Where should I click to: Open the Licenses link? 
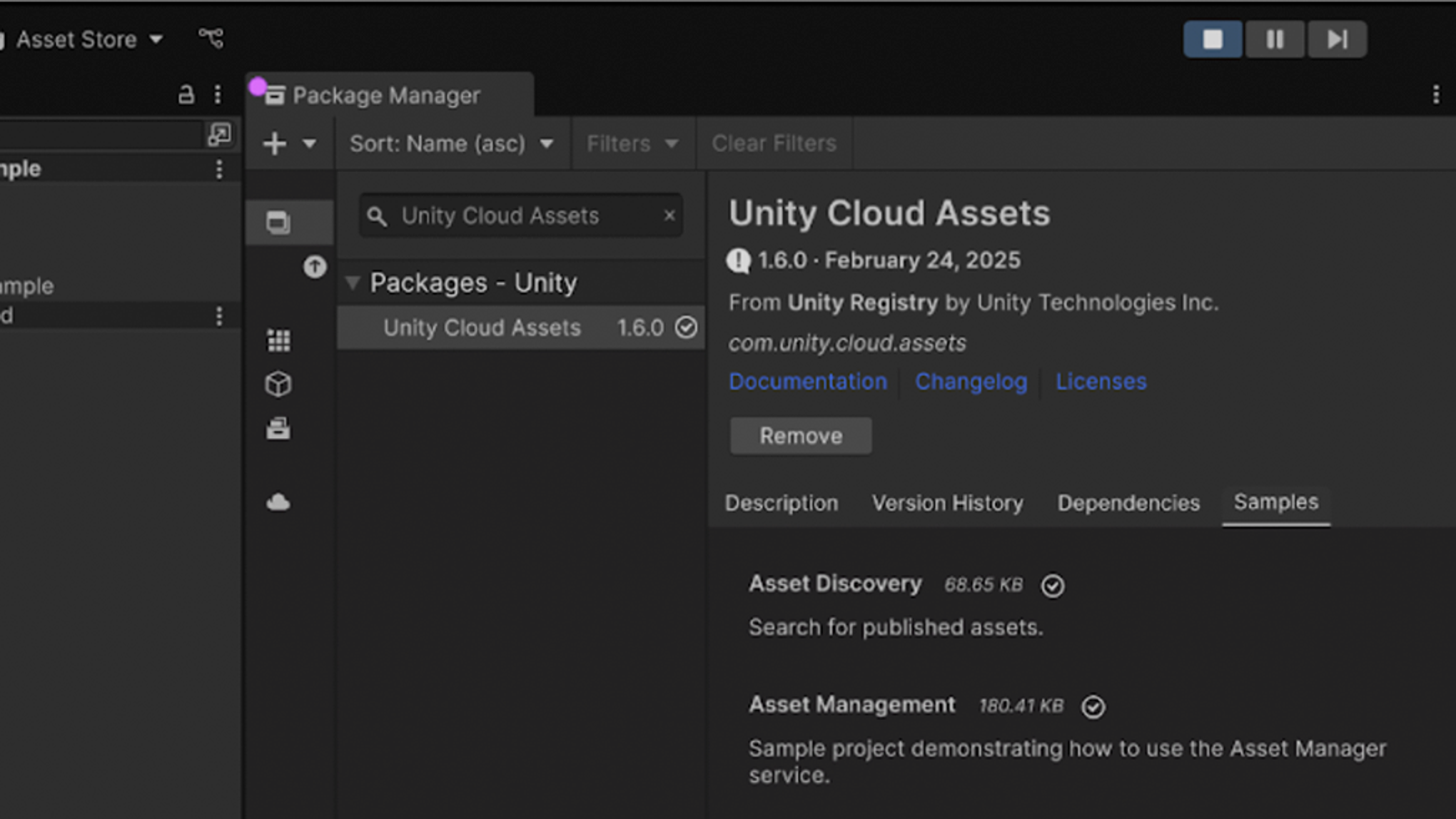pyautogui.click(x=1101, y=381)
